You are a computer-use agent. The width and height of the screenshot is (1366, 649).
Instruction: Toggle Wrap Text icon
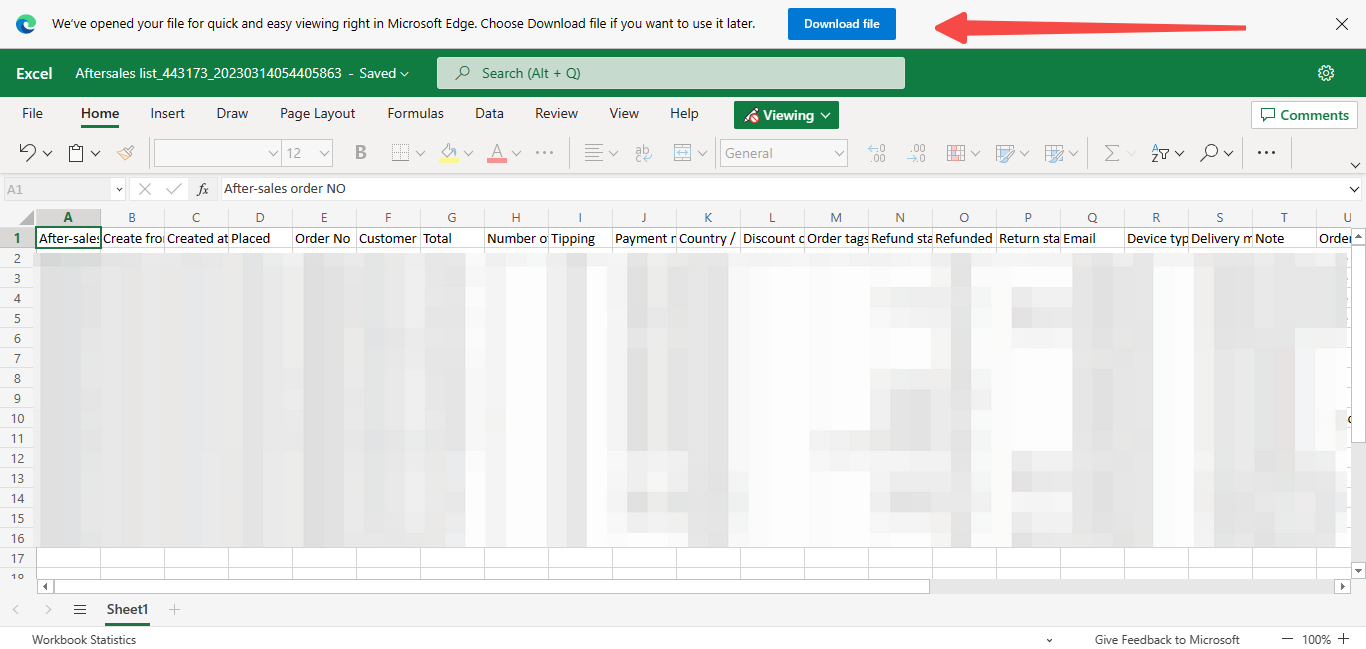pyautogui.click(x=643, y=153)
